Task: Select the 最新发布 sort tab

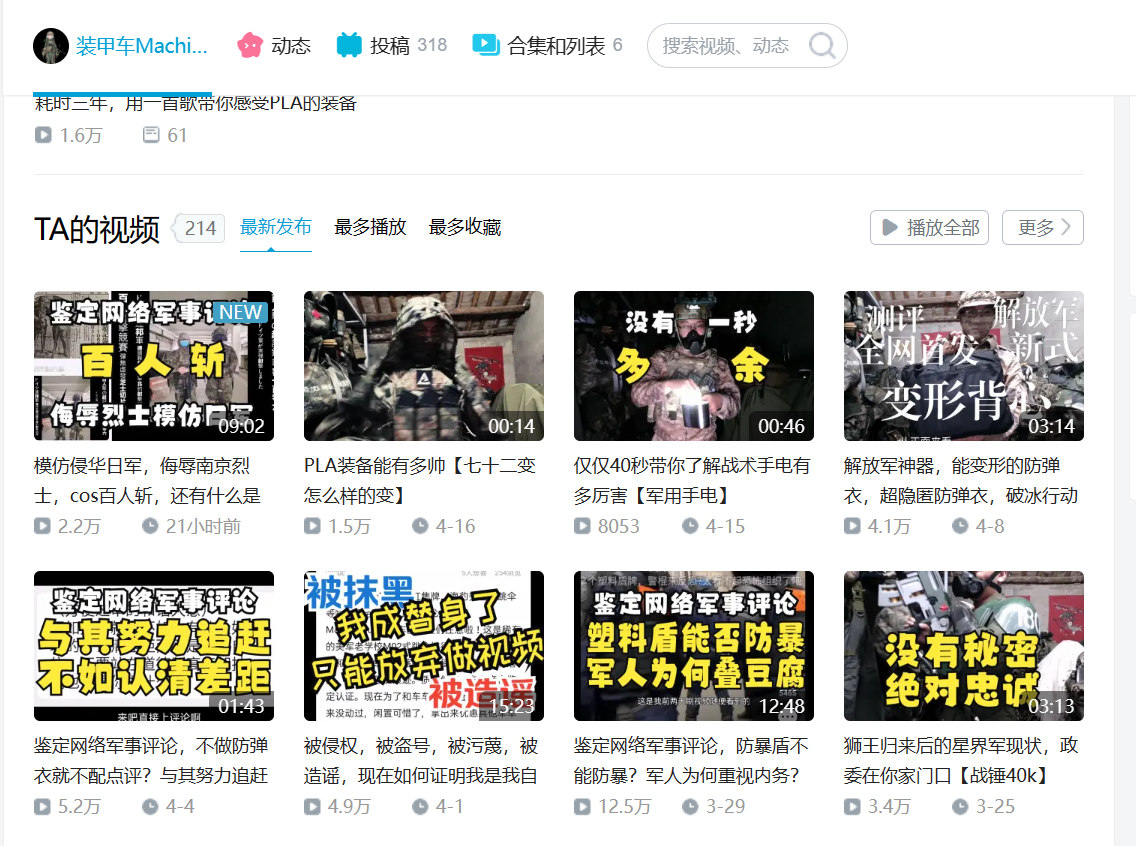Action: [x=275, y=227]
